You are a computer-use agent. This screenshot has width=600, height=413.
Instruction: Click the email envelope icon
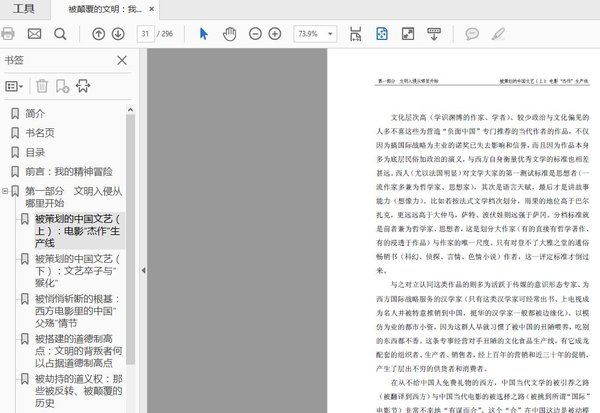34,34
